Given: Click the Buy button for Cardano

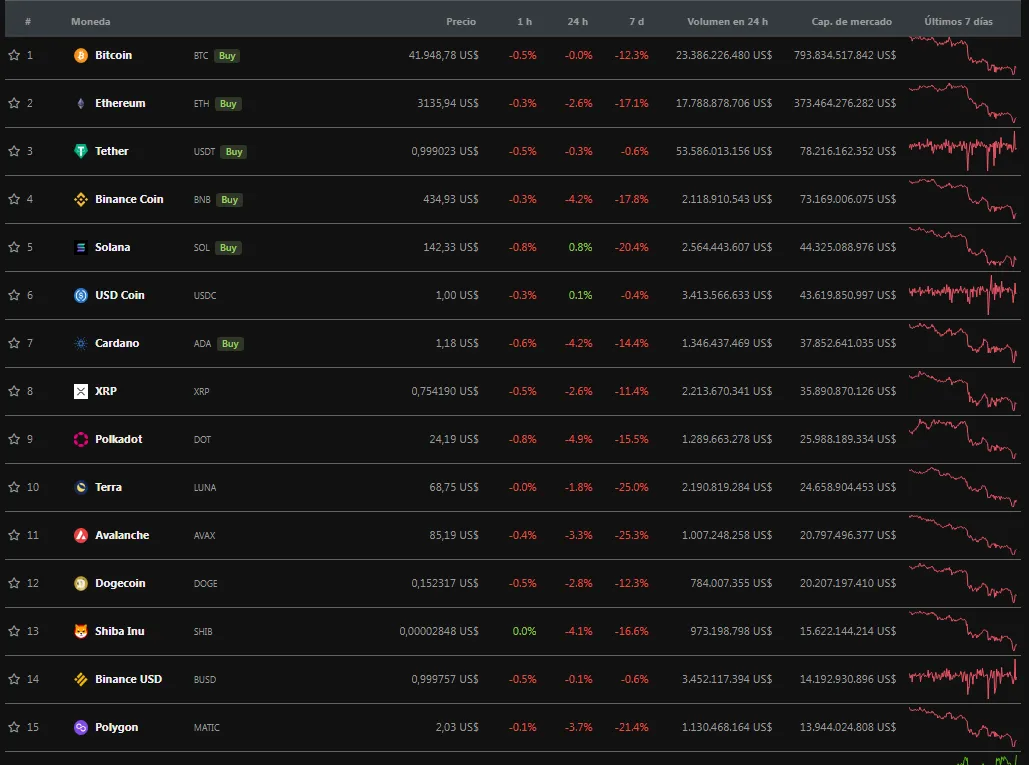Looking at the screenshot, I should click(230, 344).
